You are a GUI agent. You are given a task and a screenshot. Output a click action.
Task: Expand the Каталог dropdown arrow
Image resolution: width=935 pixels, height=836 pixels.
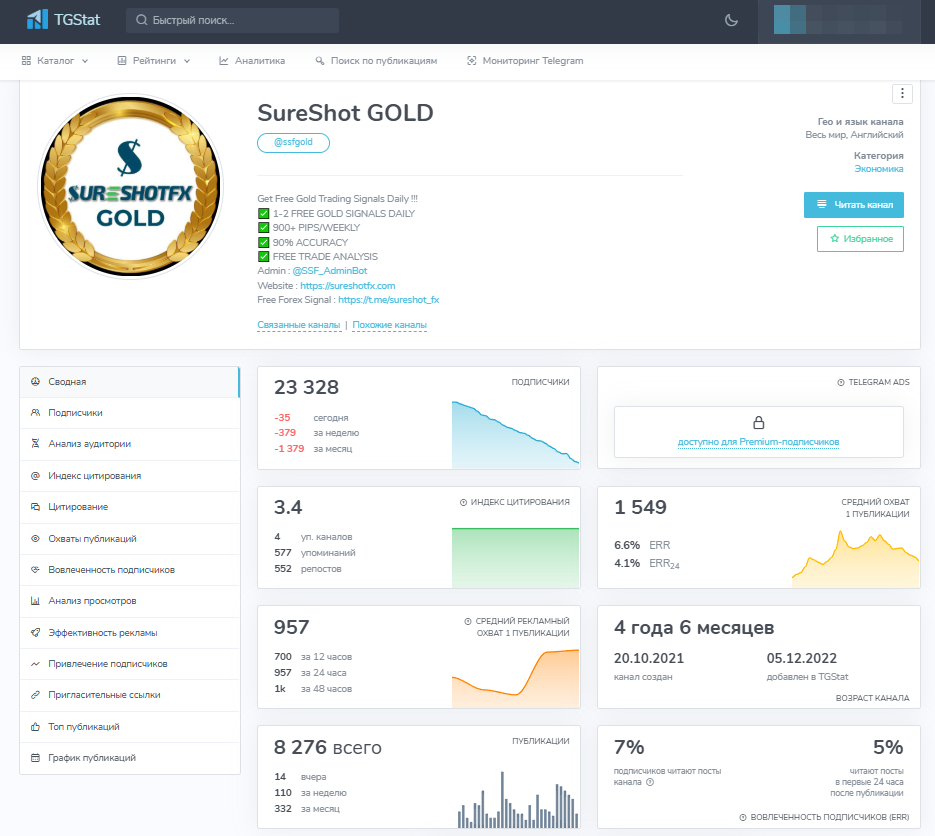coord(85,61)
